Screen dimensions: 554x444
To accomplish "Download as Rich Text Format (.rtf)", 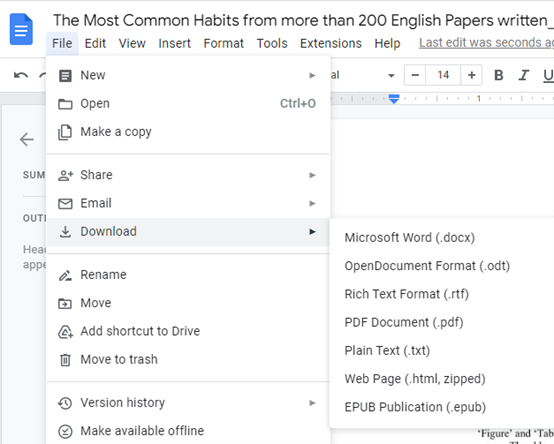I will 442,294.
